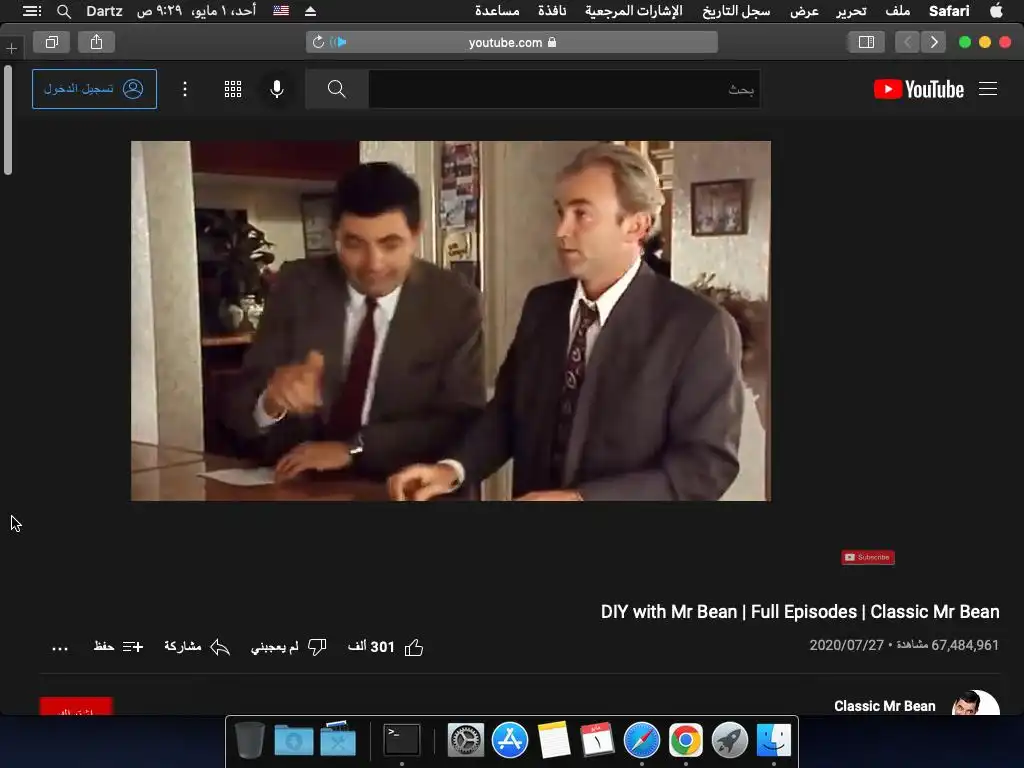
Task: Open System Preferences gear in Dock
Action: (x=466, y=740)
